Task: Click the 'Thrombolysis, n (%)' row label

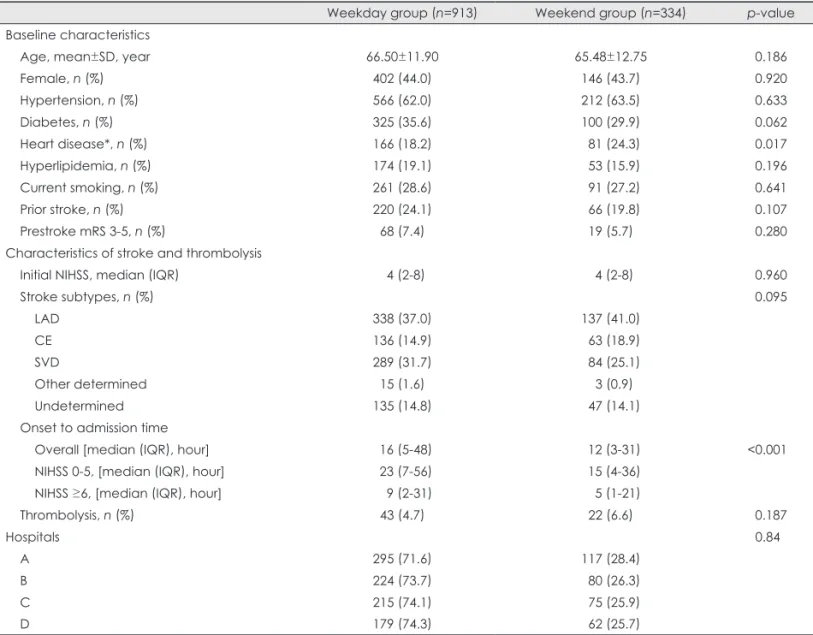Action: pos(77,515)
